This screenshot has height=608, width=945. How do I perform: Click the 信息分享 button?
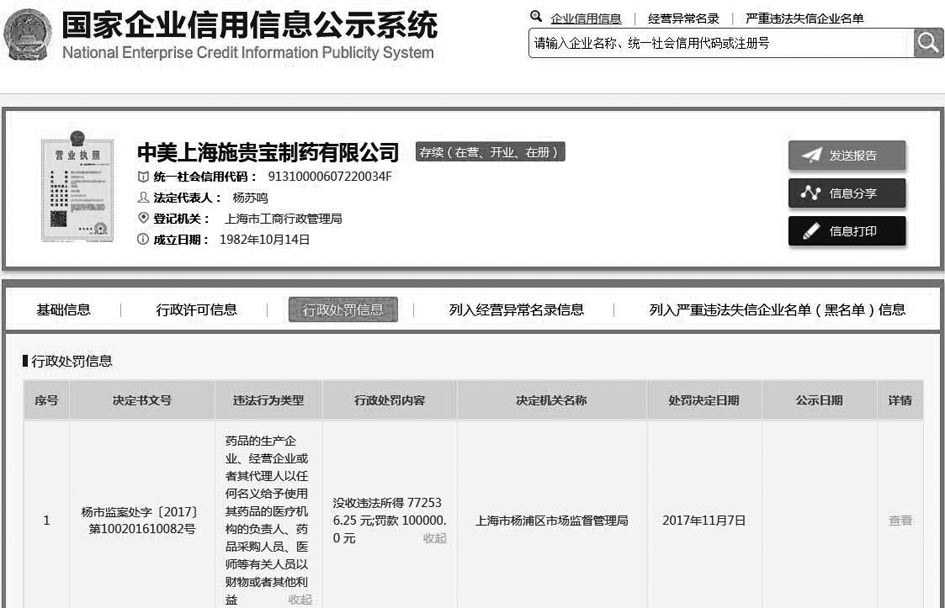847,193
